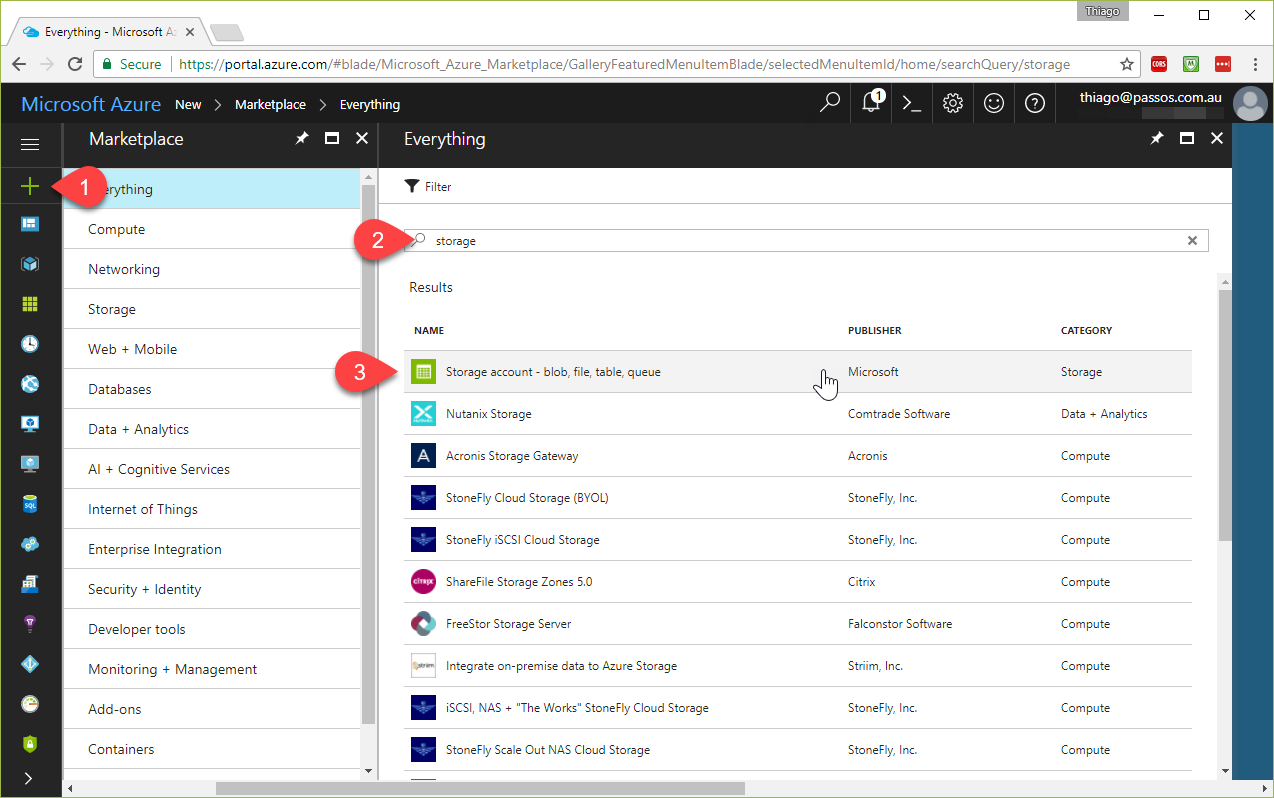1274x798 pixels.
Task: Click the Filter button
Action: pos(428,187)
